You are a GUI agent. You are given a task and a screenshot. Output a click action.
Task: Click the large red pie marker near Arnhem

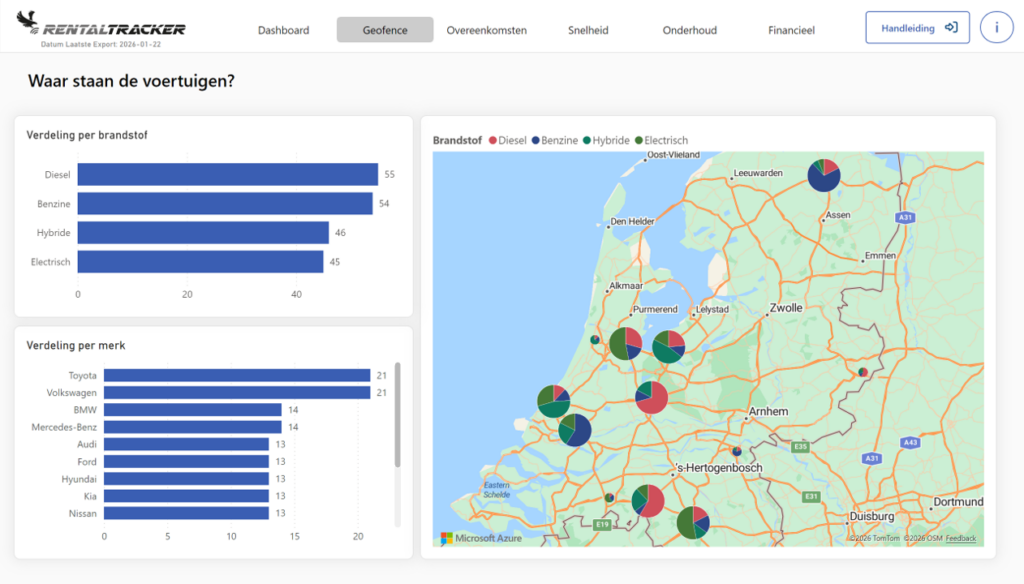coord(651,397)
